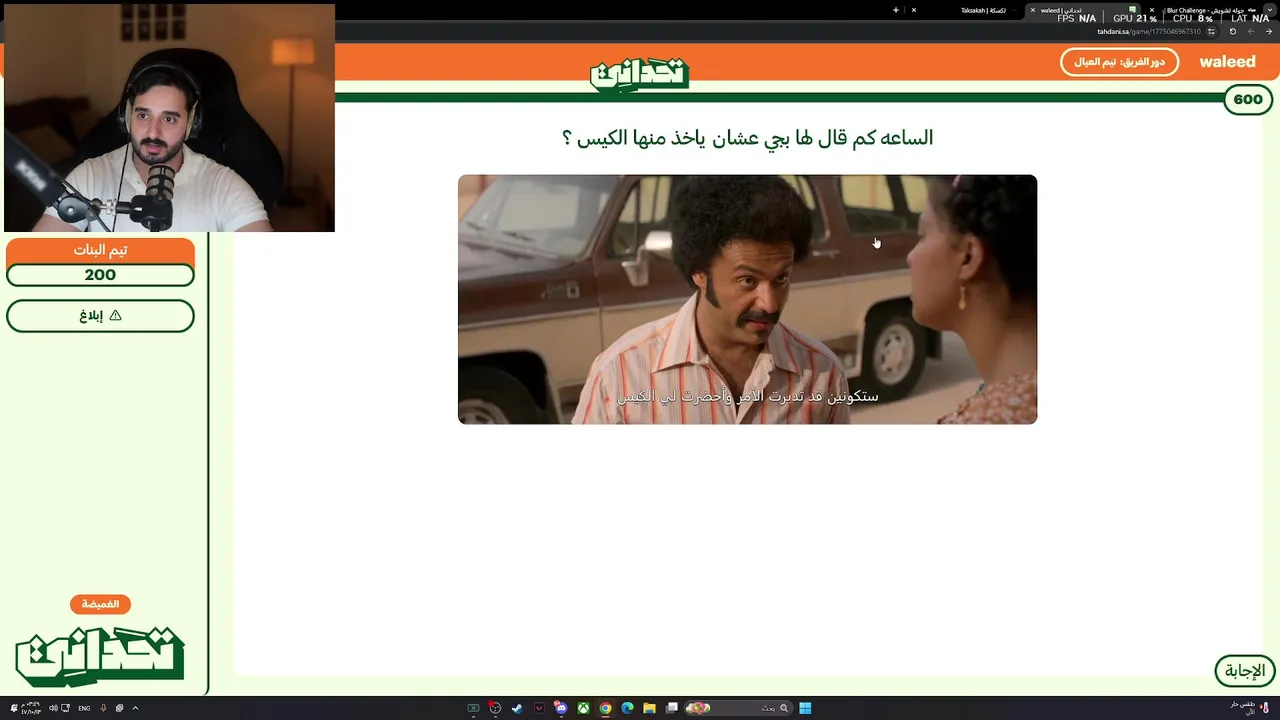1280x720 pixels.
Task: Open the taskbar clock and date
Action: point(31,708)
